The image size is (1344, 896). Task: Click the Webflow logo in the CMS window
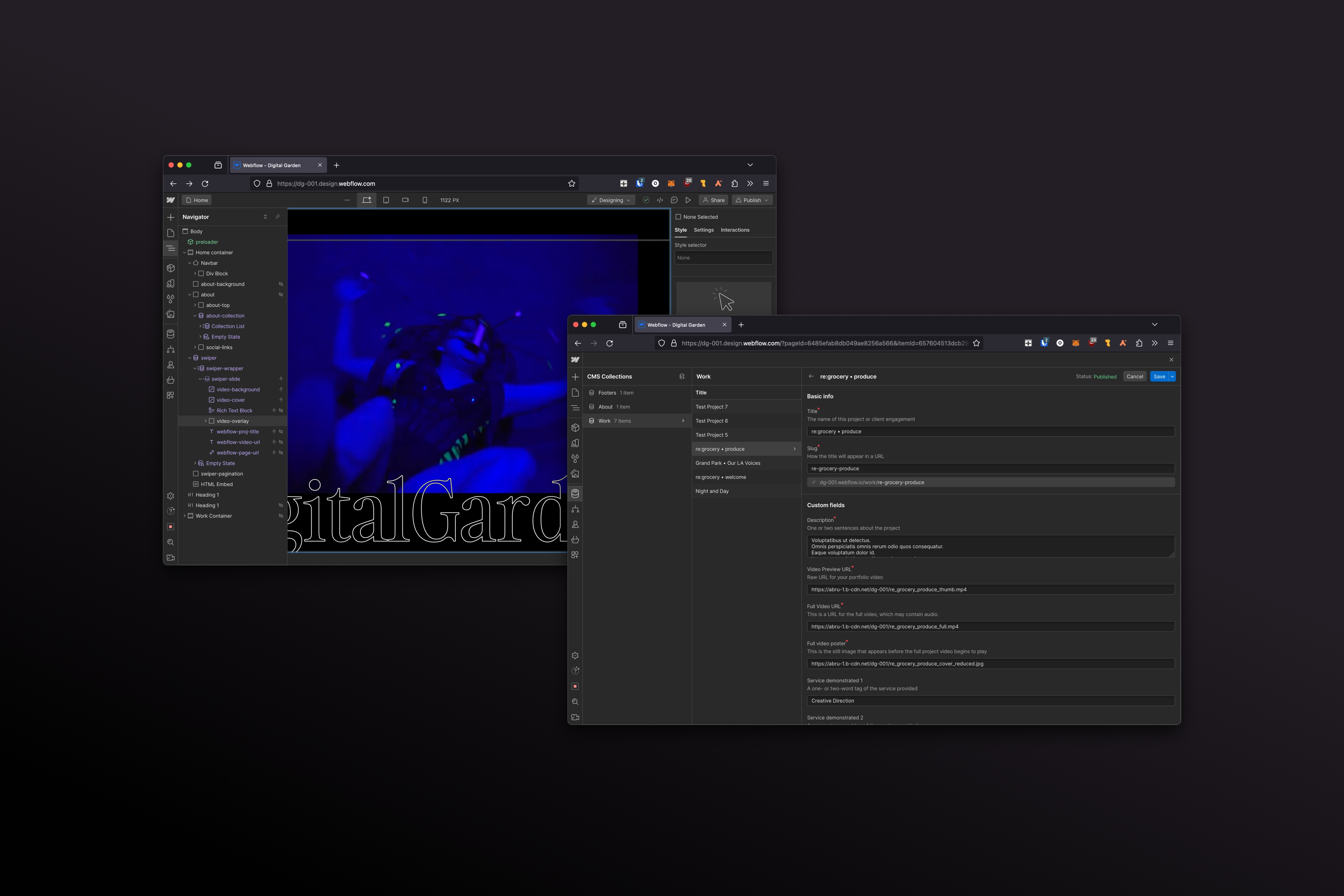pos(575,359)
